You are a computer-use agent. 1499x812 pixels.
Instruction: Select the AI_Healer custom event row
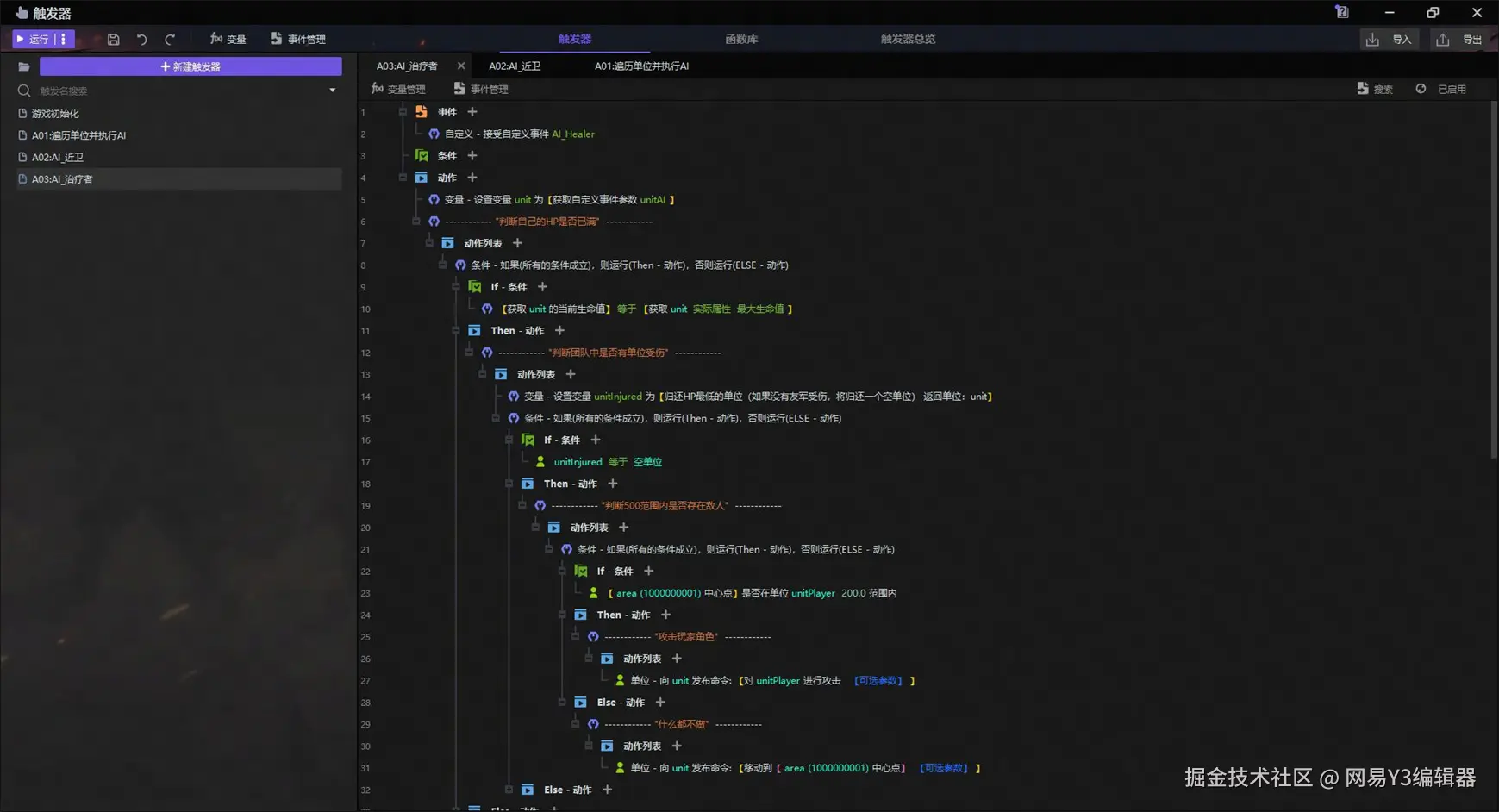pos(511,134)
